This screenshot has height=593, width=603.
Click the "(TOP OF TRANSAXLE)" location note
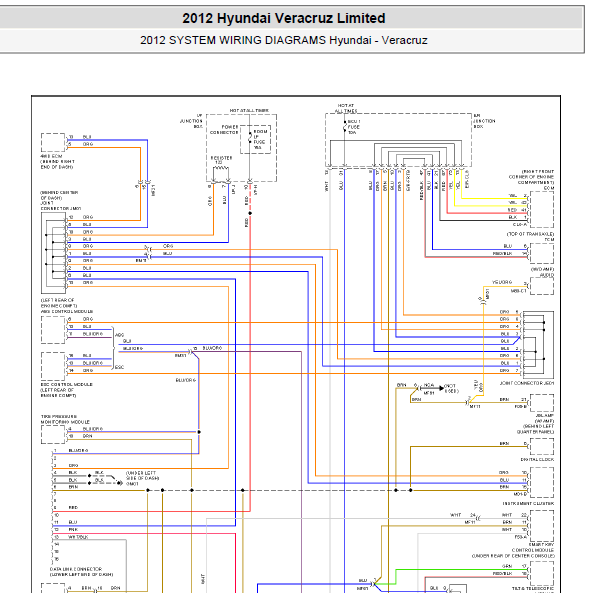click(x=530, y=234)
